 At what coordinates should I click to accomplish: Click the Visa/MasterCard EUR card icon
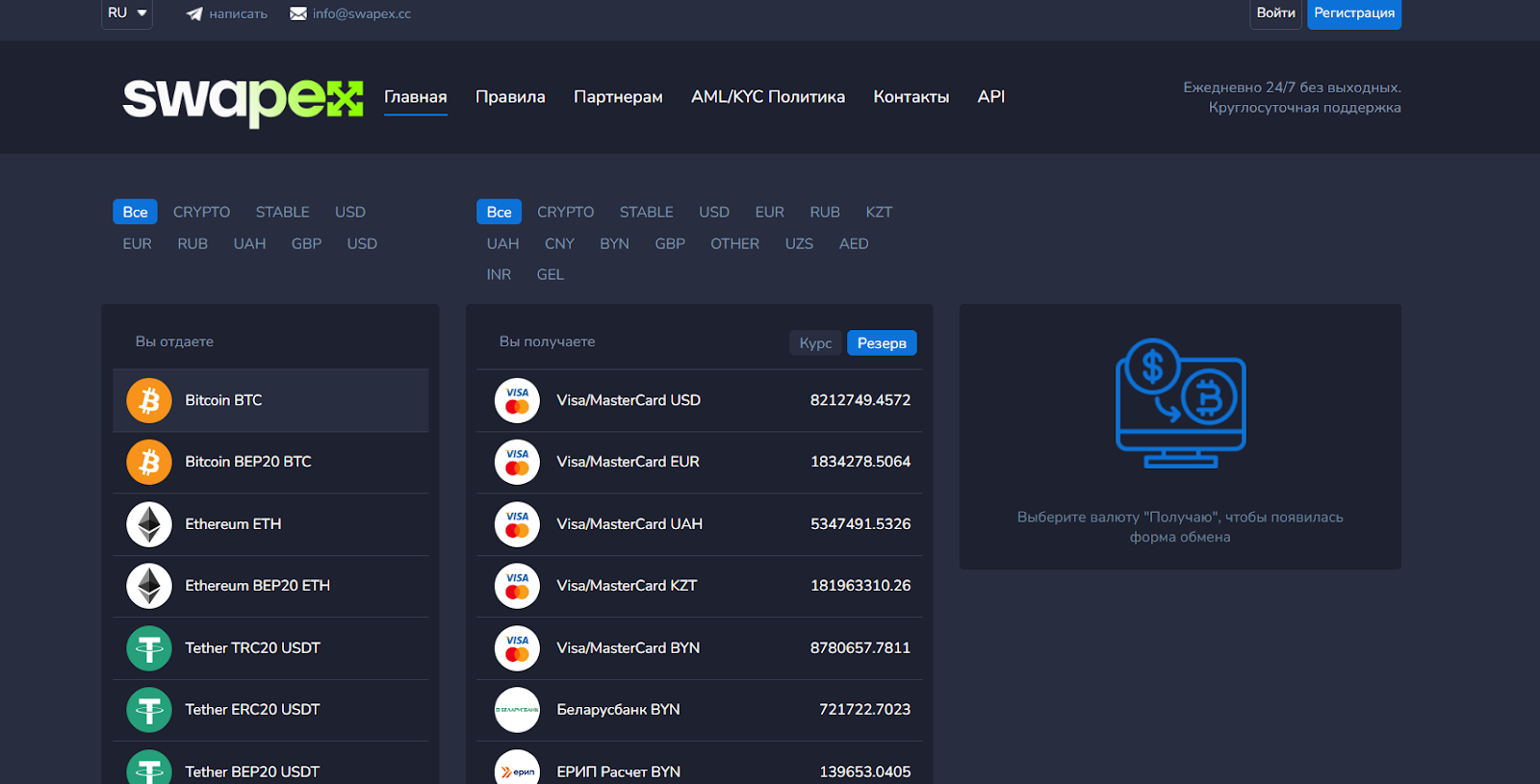click(x=517, y=462)
